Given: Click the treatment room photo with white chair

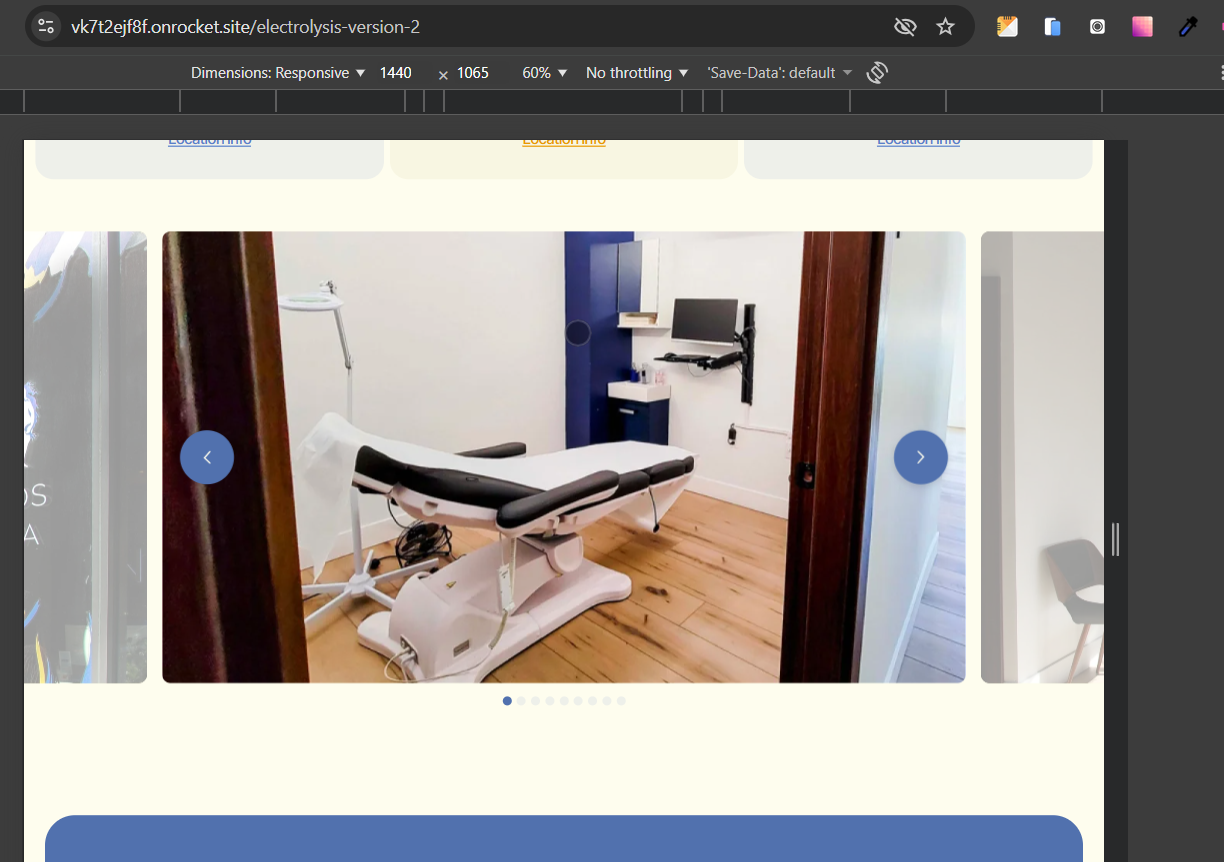Looking at the screenshot, I should pyautogui.click(x=564, y=457).
